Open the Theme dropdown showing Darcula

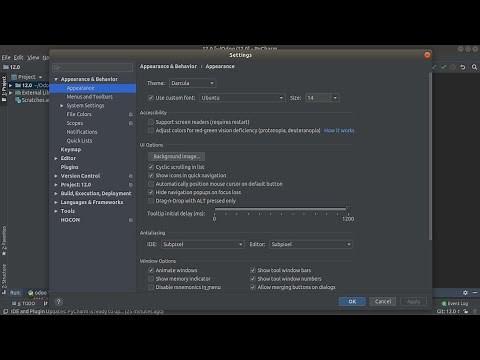pos(193,83)
